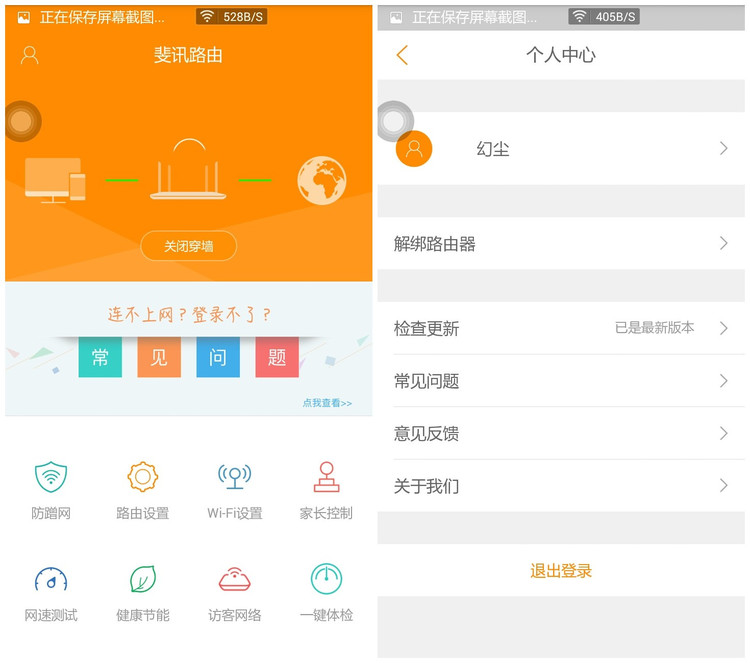Viewport: 750px width, 663px height.
Task: Tap 已是最新版本 status text
Action: (x=654, y=328)
